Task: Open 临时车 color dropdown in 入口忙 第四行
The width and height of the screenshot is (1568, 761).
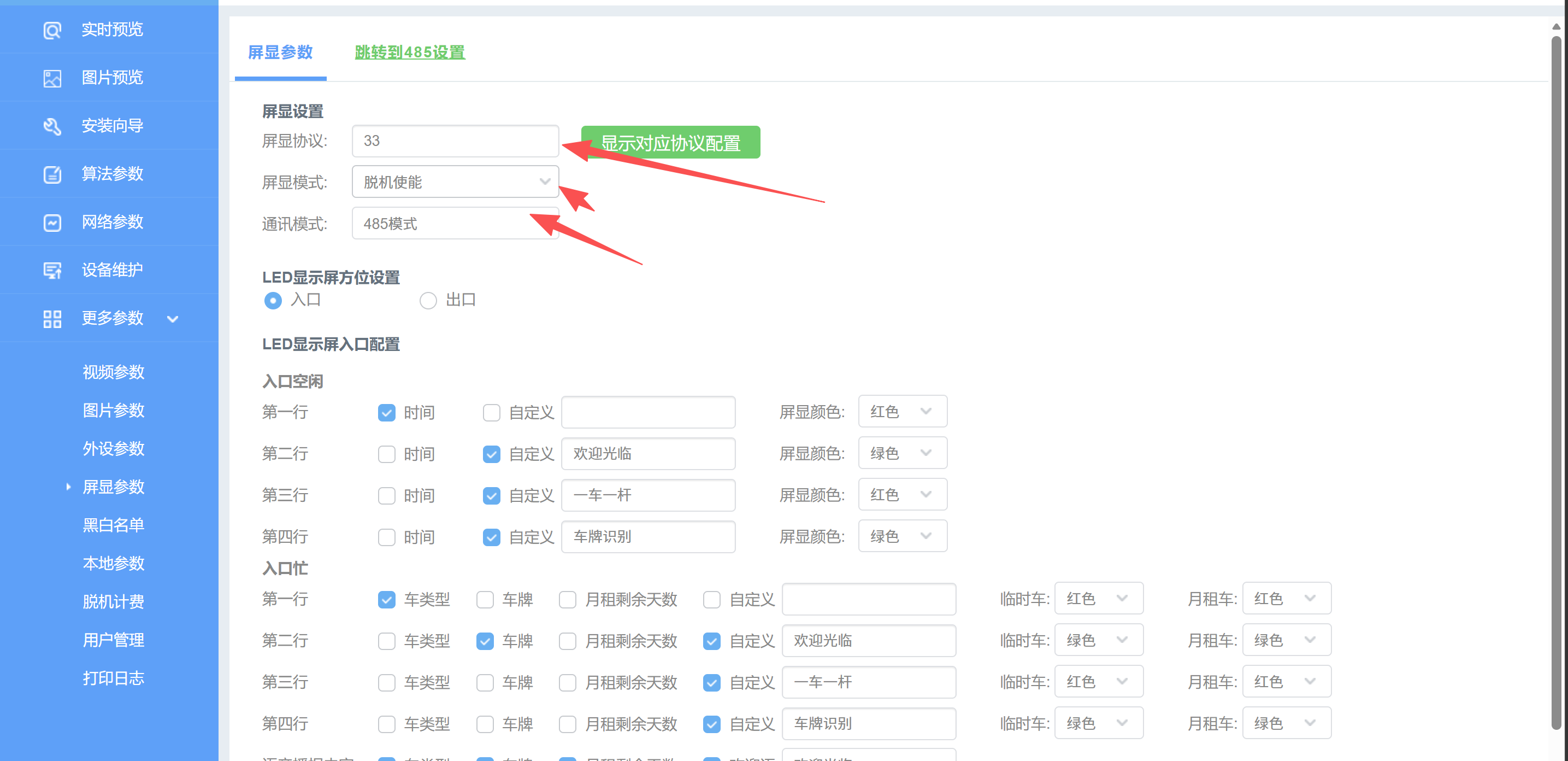Action: coord(1099,723)
